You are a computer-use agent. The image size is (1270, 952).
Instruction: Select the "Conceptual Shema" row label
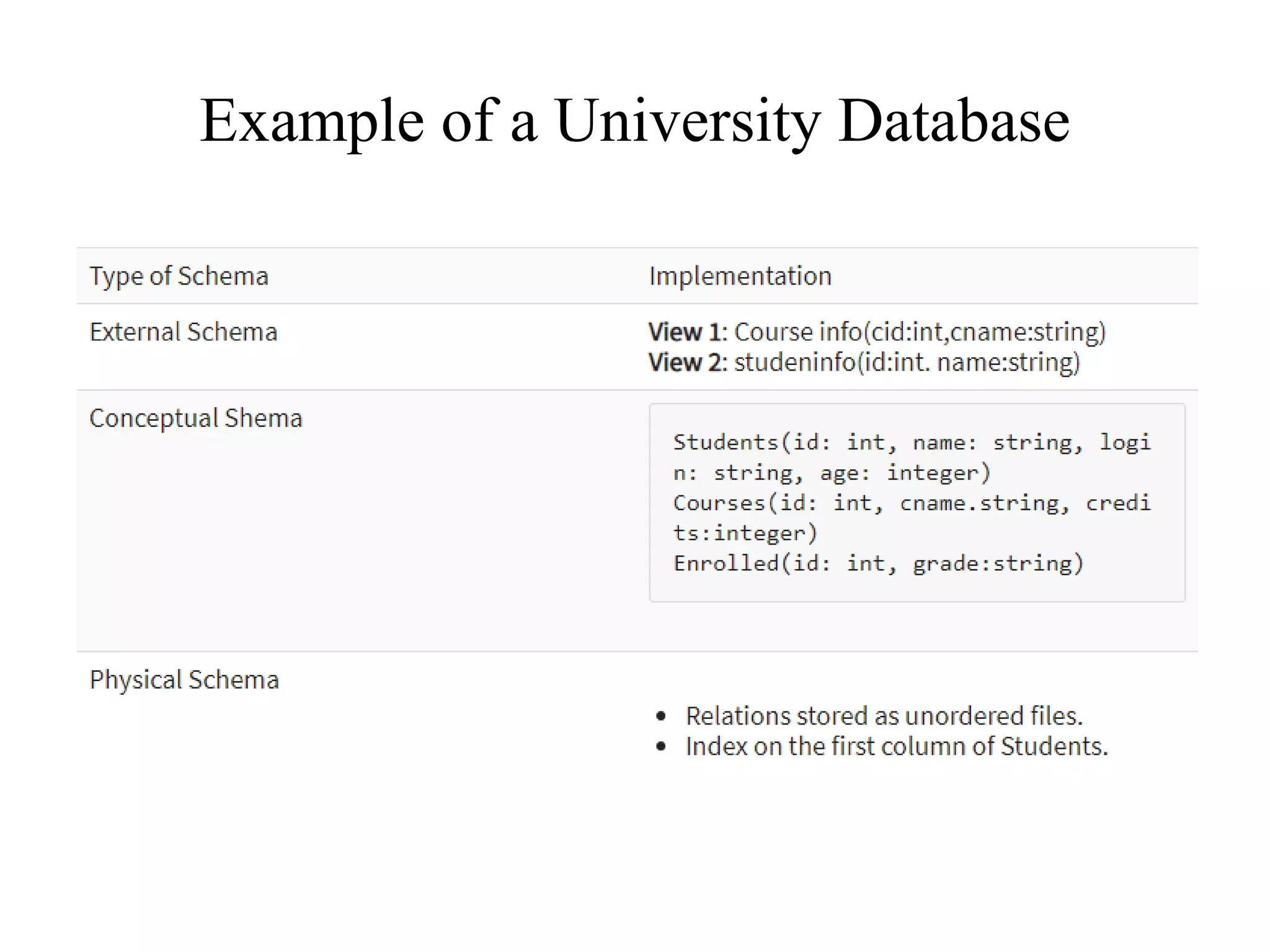point(196,418)
